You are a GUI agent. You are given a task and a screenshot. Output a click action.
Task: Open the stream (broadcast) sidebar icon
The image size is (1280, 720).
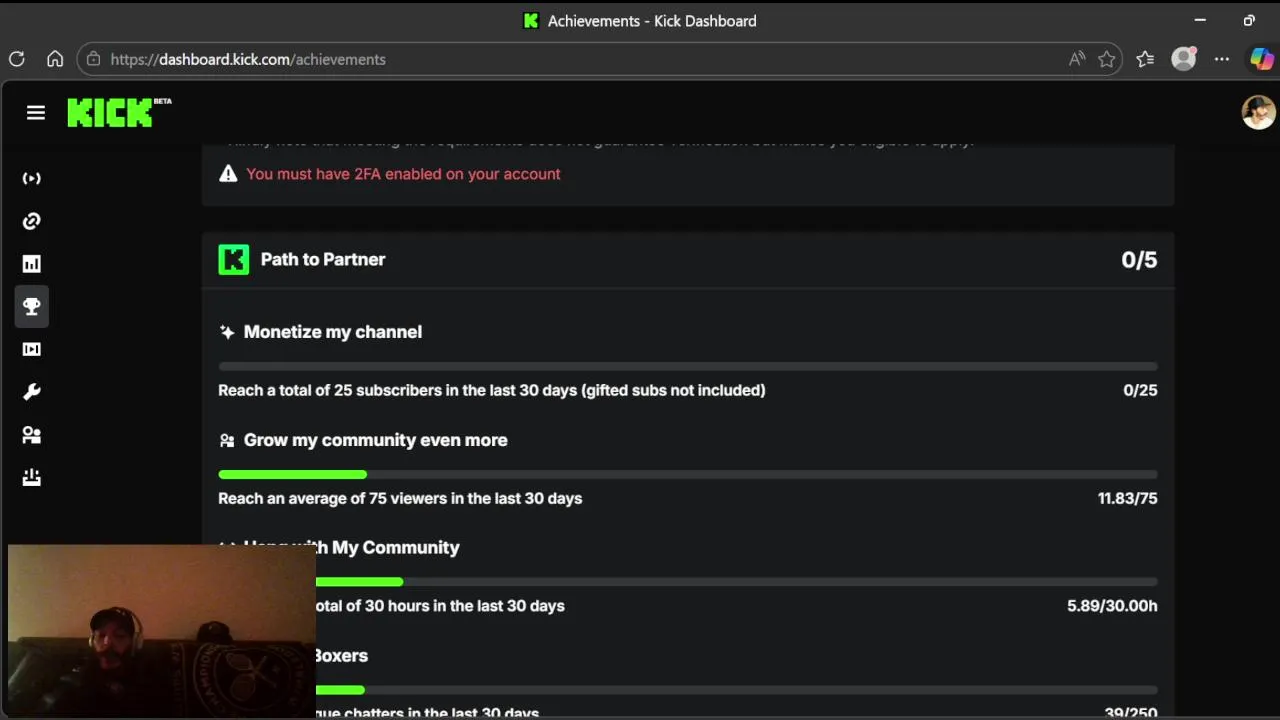32,178
